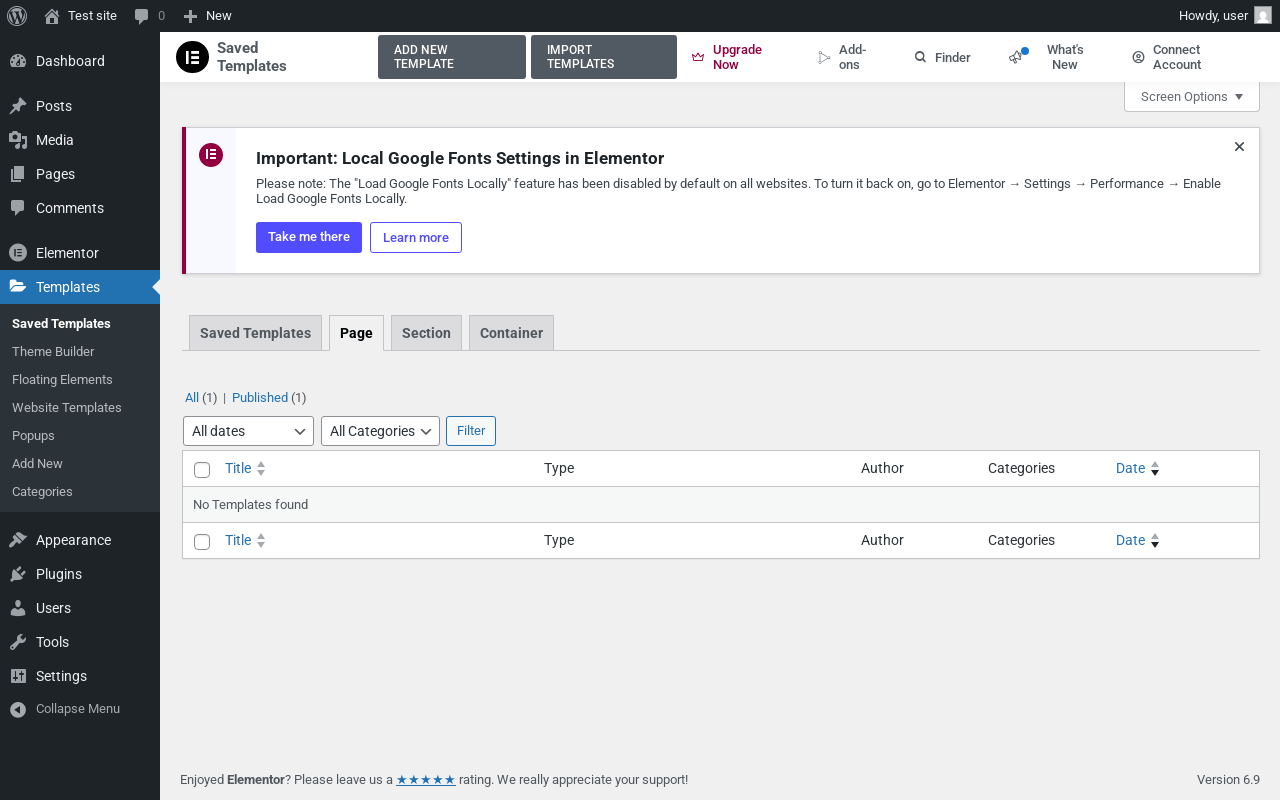Check the select-all box in table header
Viewport: 1280px width, 800px height.
(202, 469)
